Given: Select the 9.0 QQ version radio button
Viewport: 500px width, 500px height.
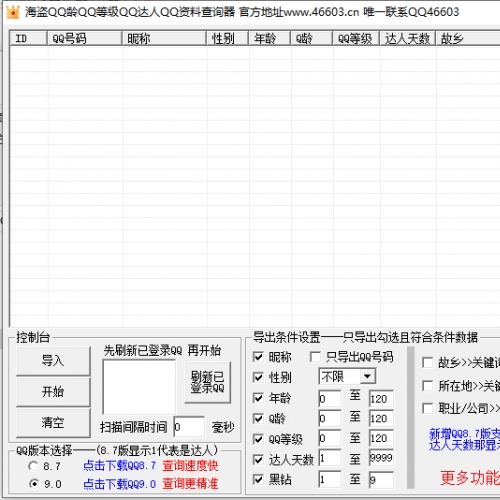Looking at the screenshot, I should coord(33,484).
